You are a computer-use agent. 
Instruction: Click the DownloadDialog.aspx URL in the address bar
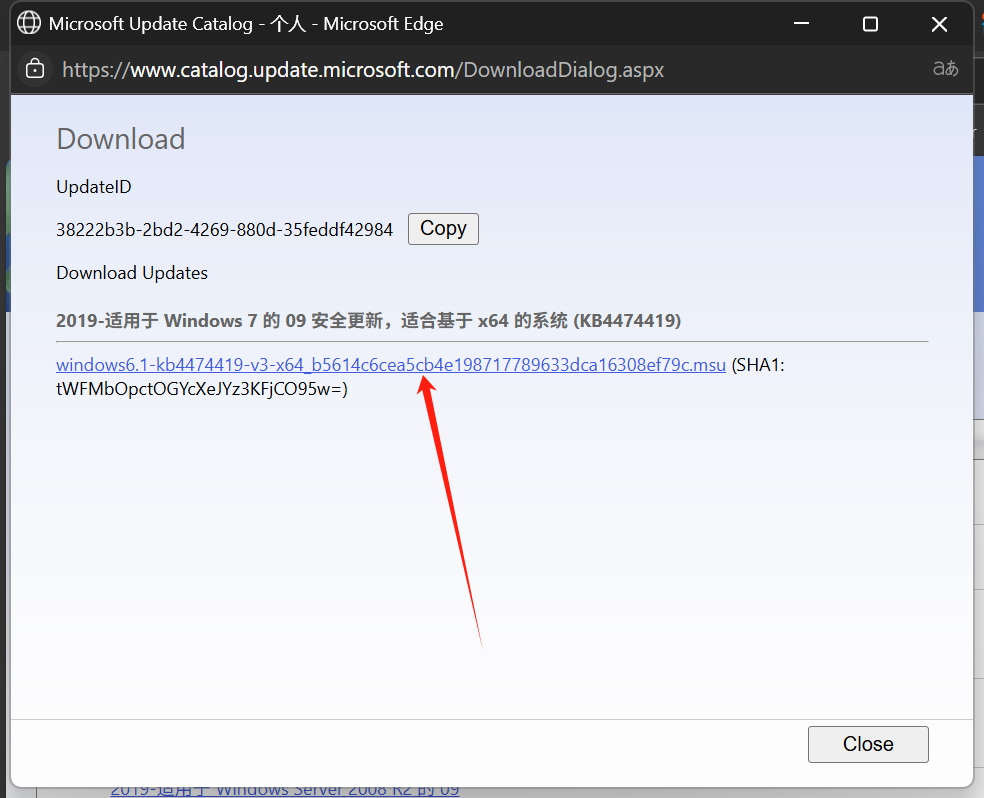(x=363, y=70)
